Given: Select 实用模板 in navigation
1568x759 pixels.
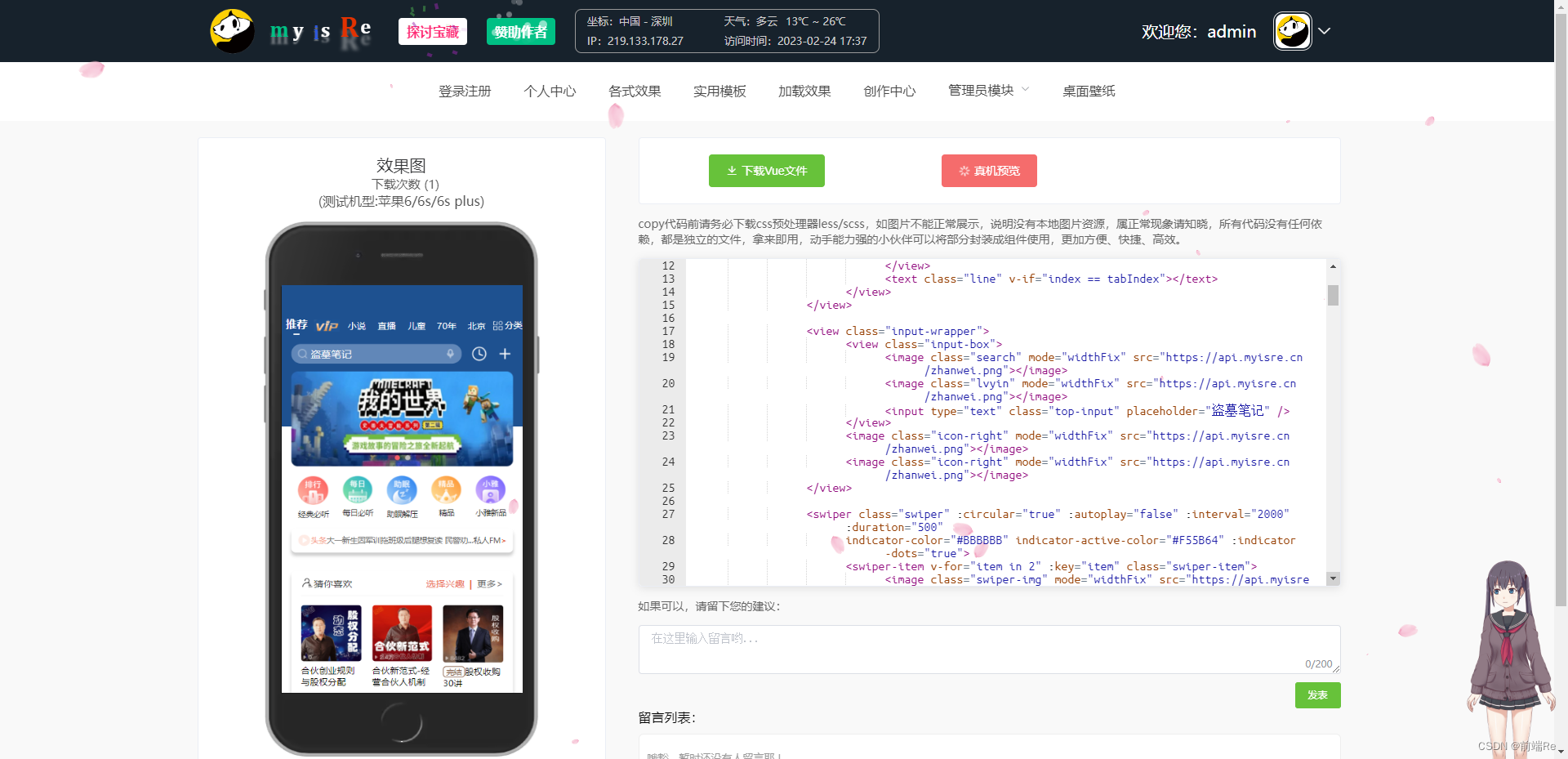Looking at the screenshot, I should (x=719, y=91).
